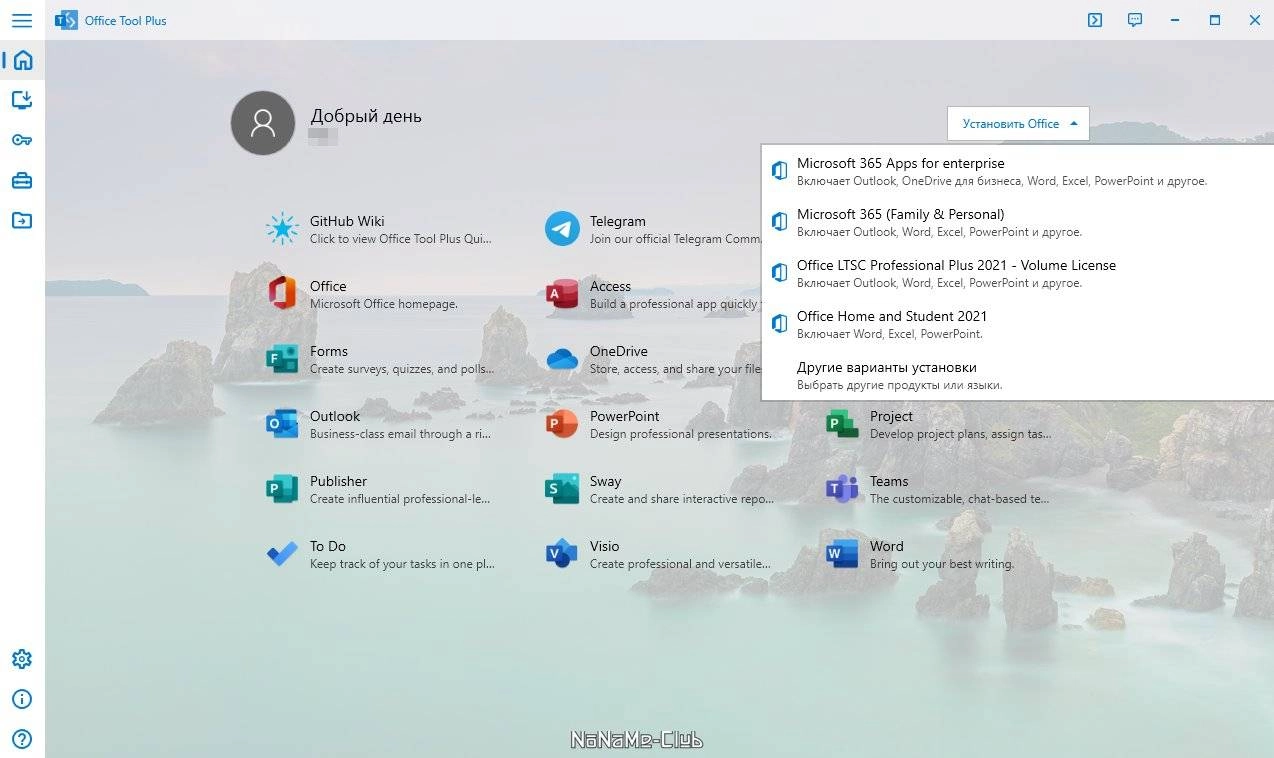Open the OneDrive app shortcut
The image size is (1274, 758).
[x=652, y=359]
